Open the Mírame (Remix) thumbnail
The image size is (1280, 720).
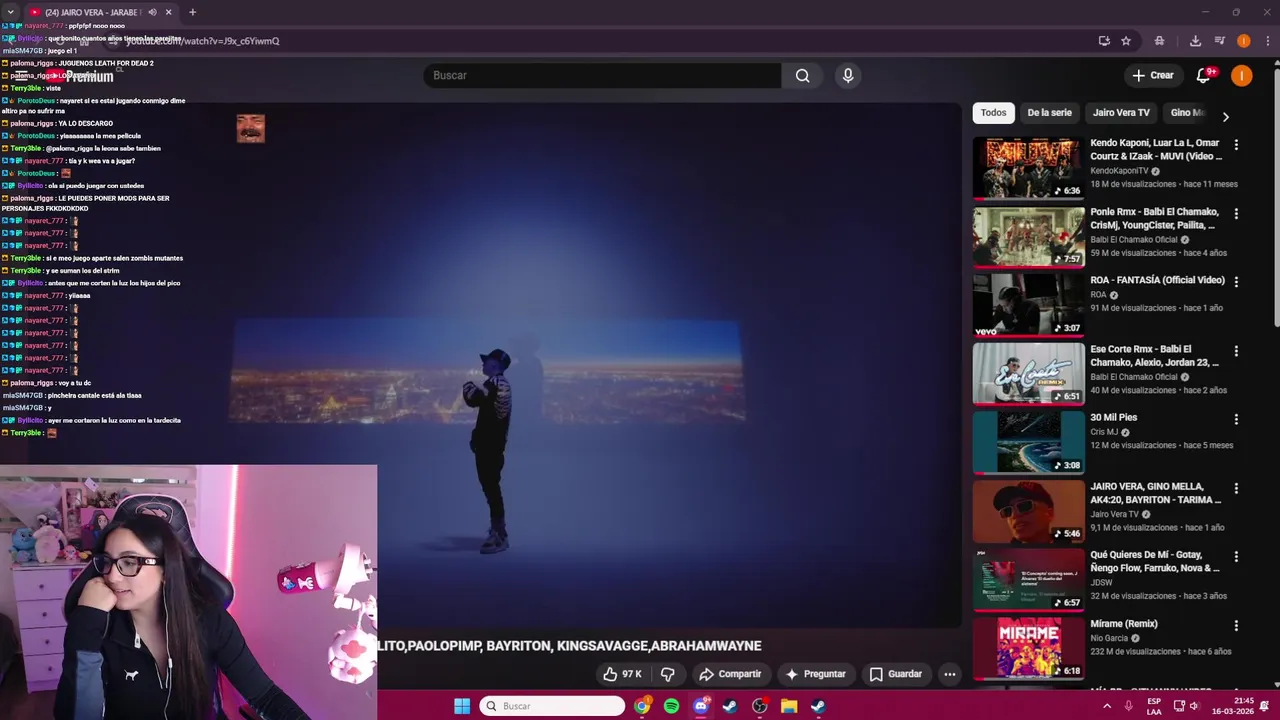pos(1028,648)
